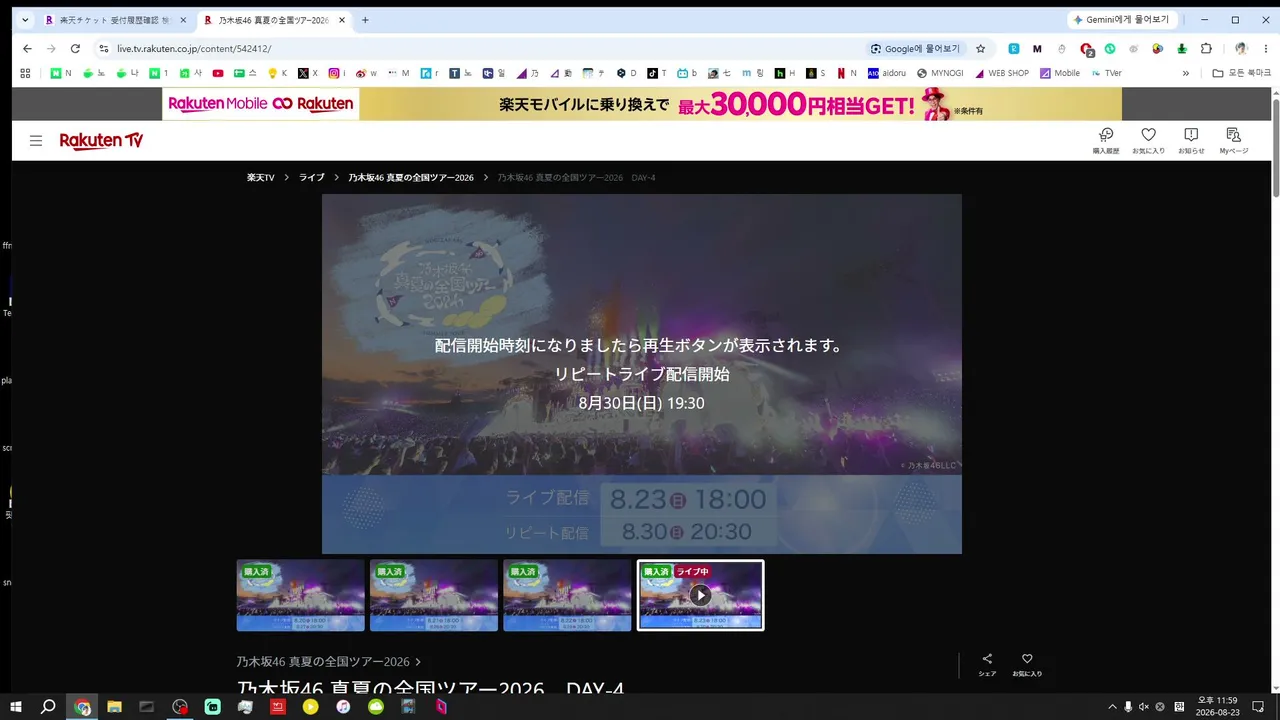Switch to Chrome in the taskbar
Viewport: 1280px width, 720px height.
point(82,707)
